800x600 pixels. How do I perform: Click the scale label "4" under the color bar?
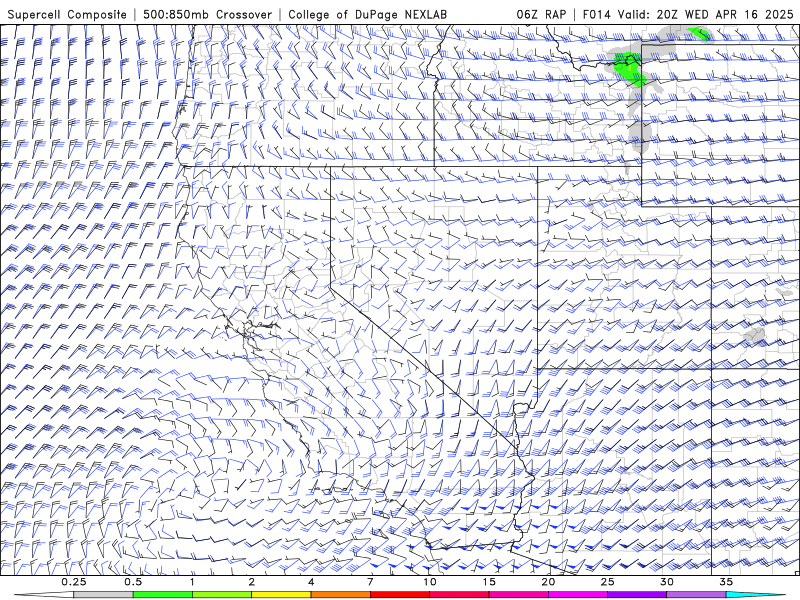tap(311, 582)
